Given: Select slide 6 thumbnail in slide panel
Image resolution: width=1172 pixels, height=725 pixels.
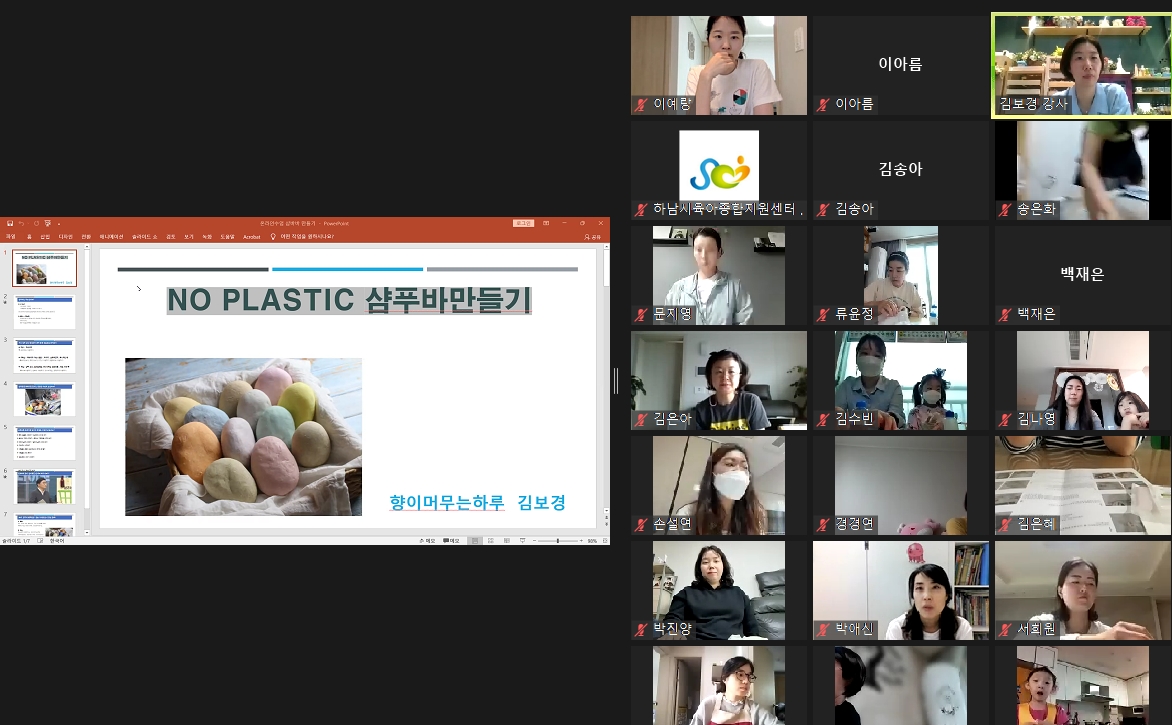Looking at the screenshot, I should point(44,487).
